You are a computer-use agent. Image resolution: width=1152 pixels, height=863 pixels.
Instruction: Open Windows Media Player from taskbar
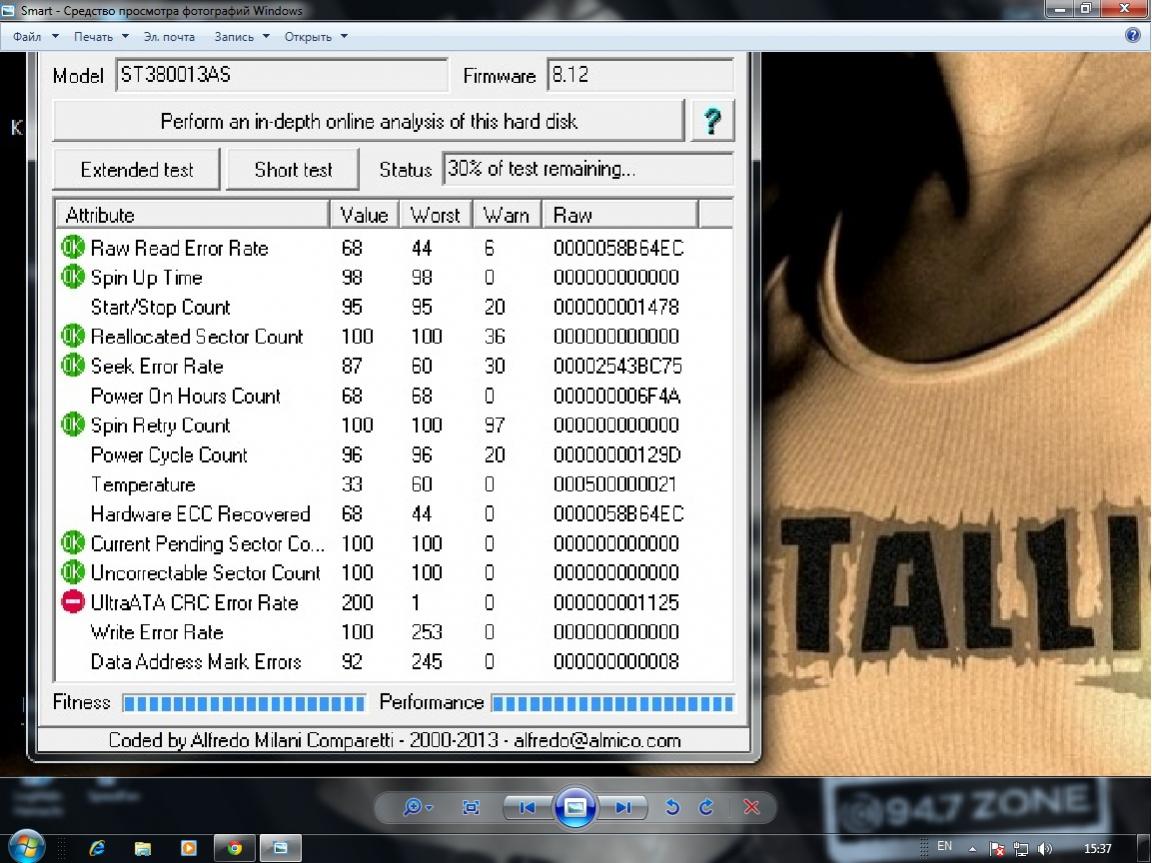(x=188, y=848)
